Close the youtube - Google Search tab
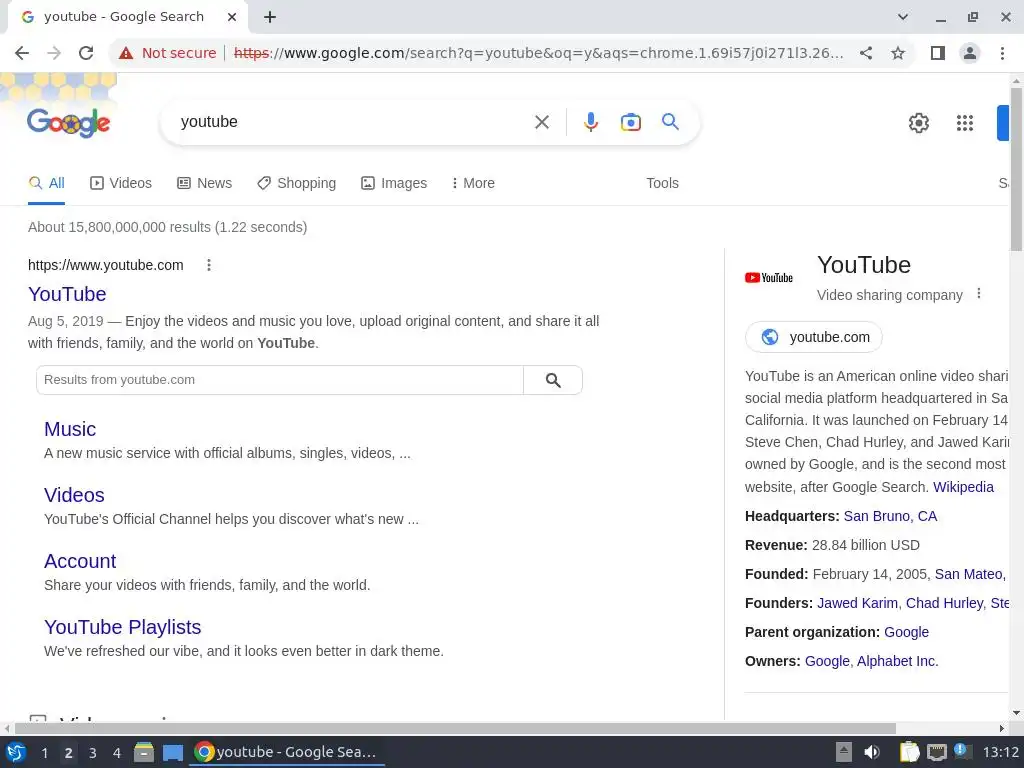The height and width of the screenshot is (768, 1024). coord(232,17)
